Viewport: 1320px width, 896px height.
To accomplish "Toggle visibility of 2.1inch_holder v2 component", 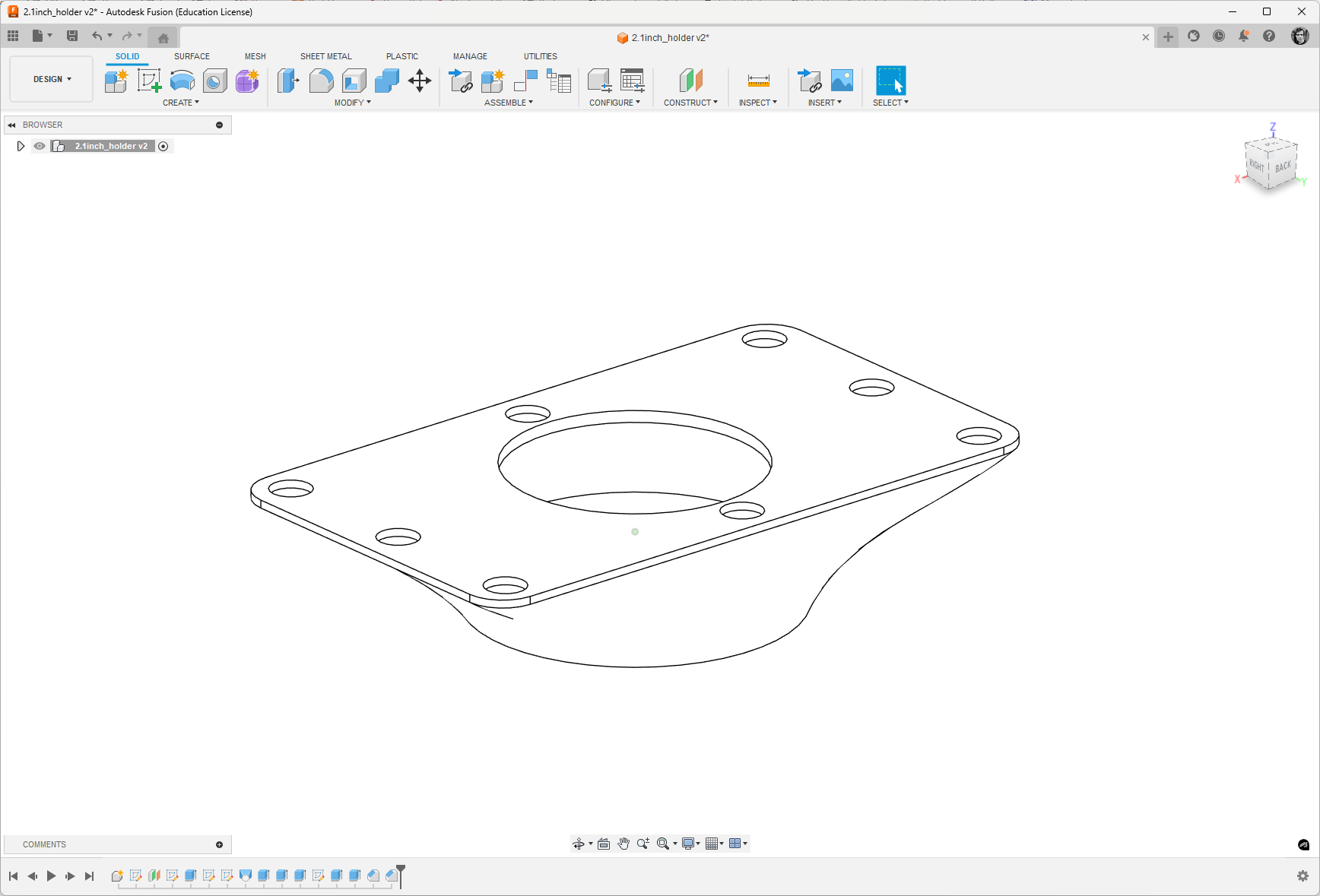I will pyautogui.click(x=40, y=146).
